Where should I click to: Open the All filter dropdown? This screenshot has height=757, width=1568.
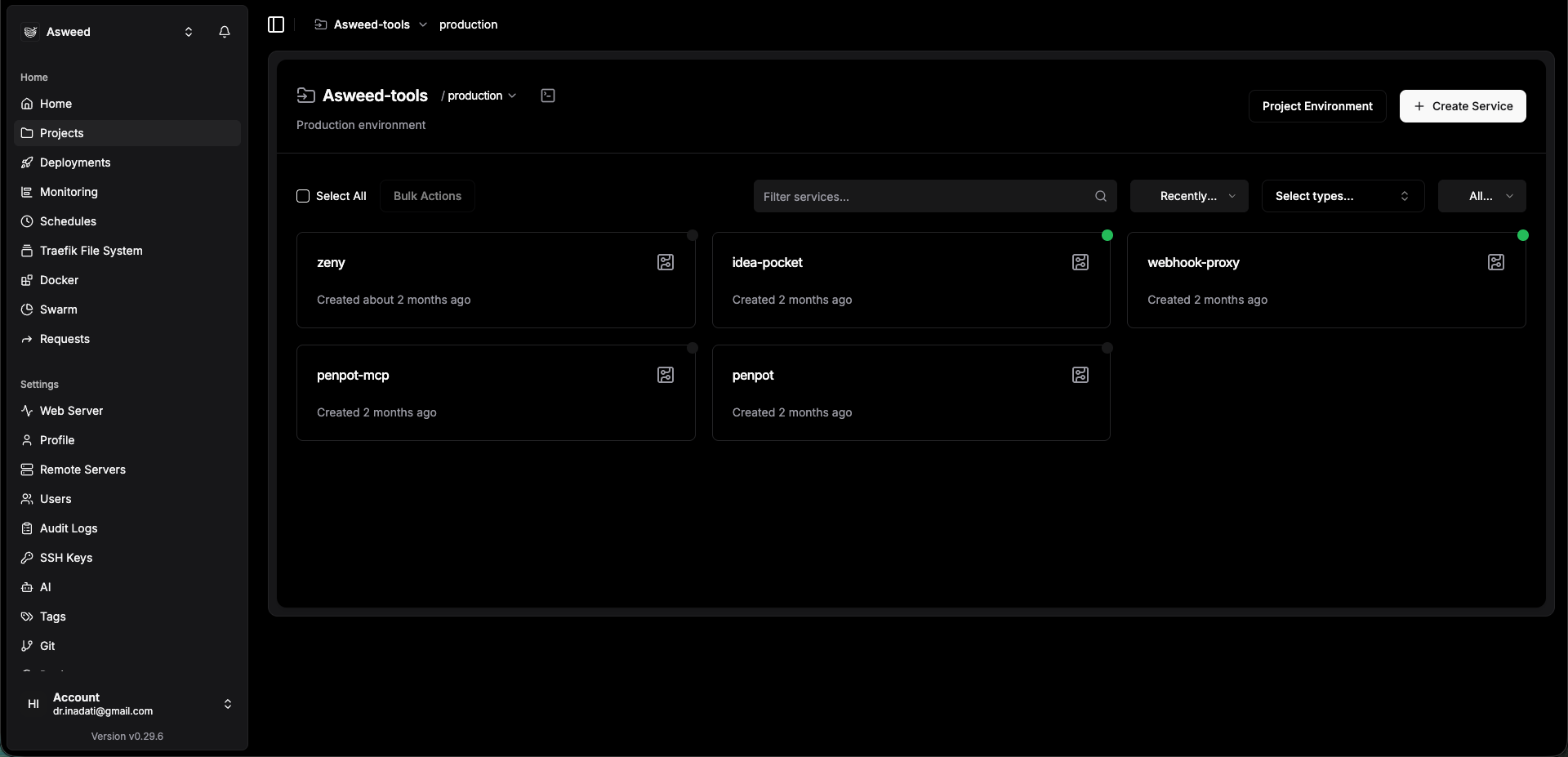coord(1482,196)
